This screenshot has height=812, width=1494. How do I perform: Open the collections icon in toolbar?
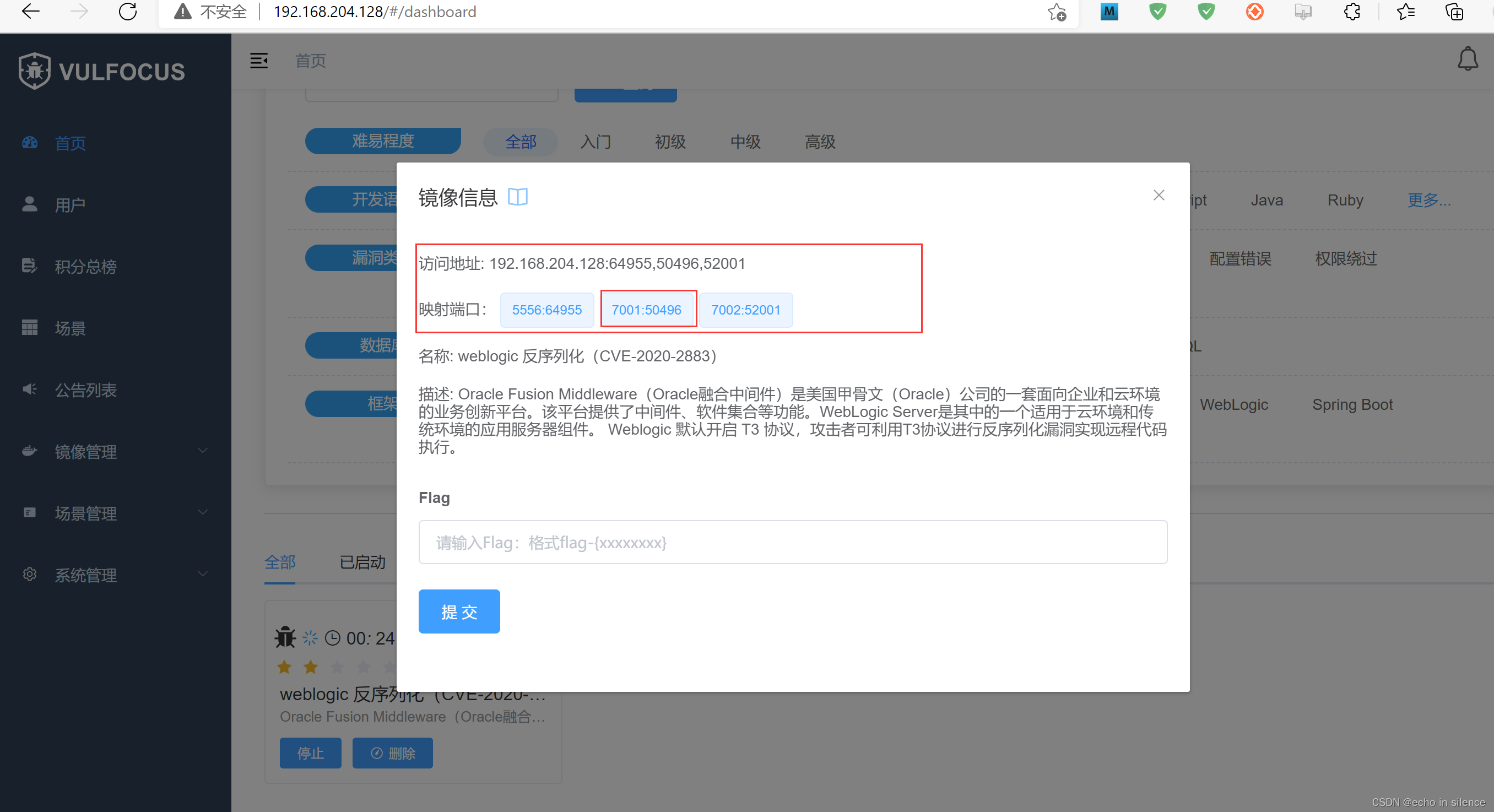[1454, 12]
